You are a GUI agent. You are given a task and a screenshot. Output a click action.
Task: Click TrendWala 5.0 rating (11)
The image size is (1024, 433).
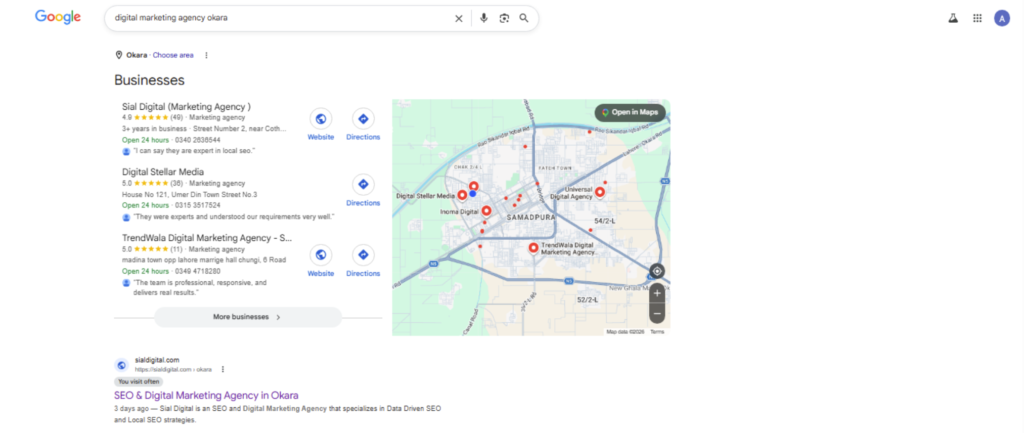pos(152,249)
